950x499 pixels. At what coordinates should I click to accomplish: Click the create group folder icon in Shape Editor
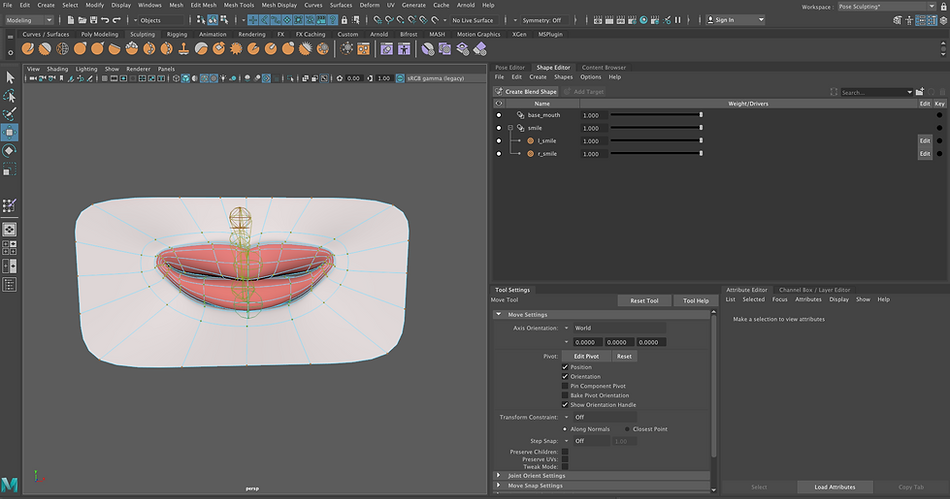(x=920, y=92)
